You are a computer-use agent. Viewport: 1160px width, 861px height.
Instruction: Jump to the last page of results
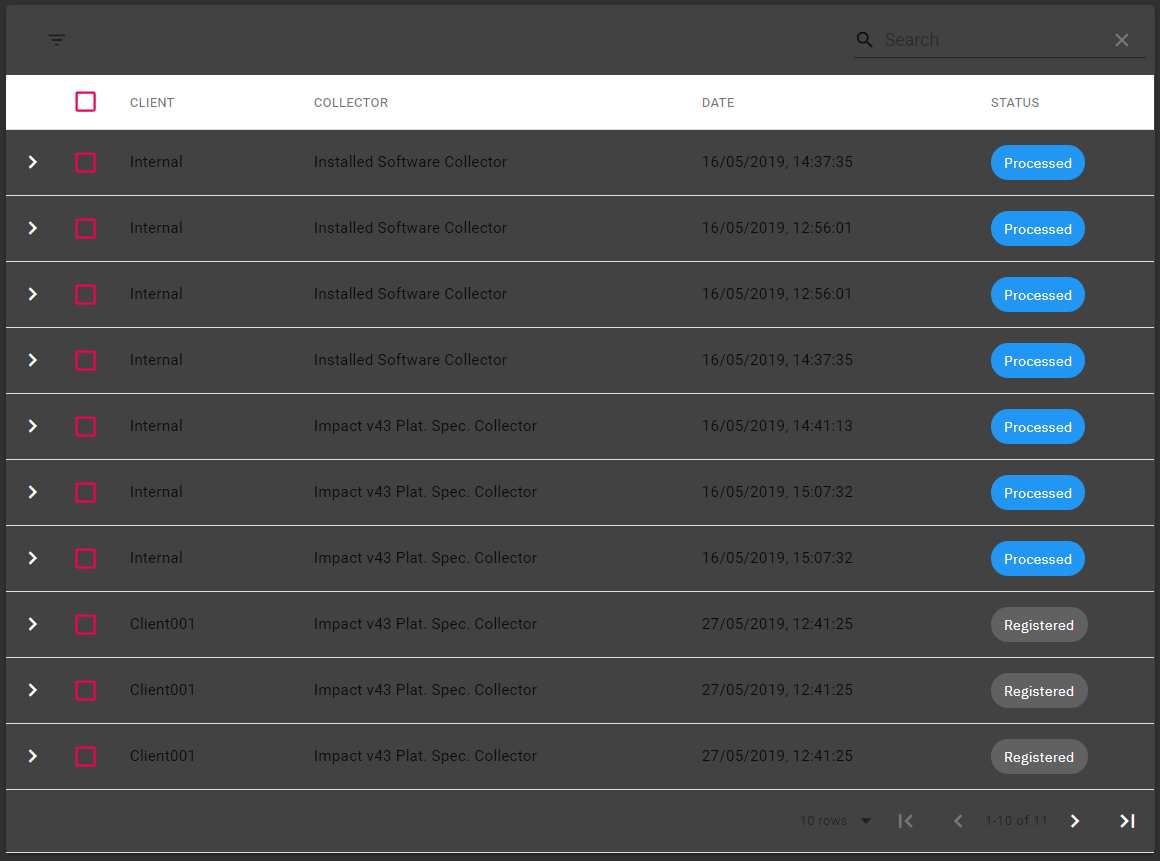(x=1127, y=821)
